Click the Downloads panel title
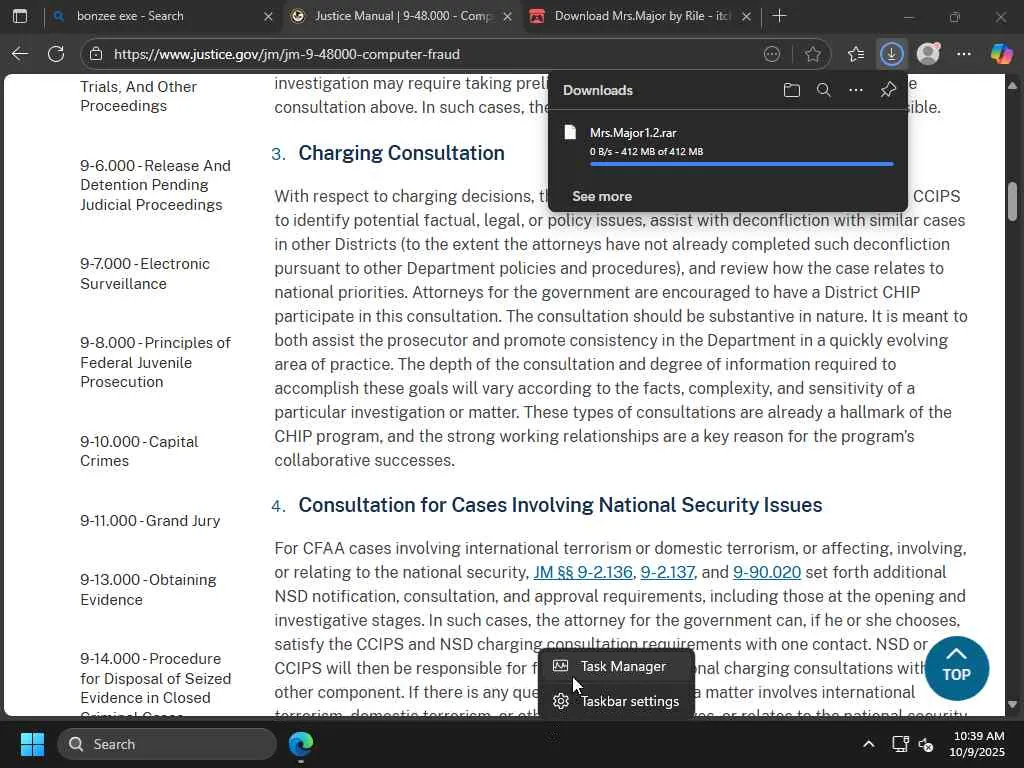The width and height of the screenshot is (1024, 768). (598, 90)
